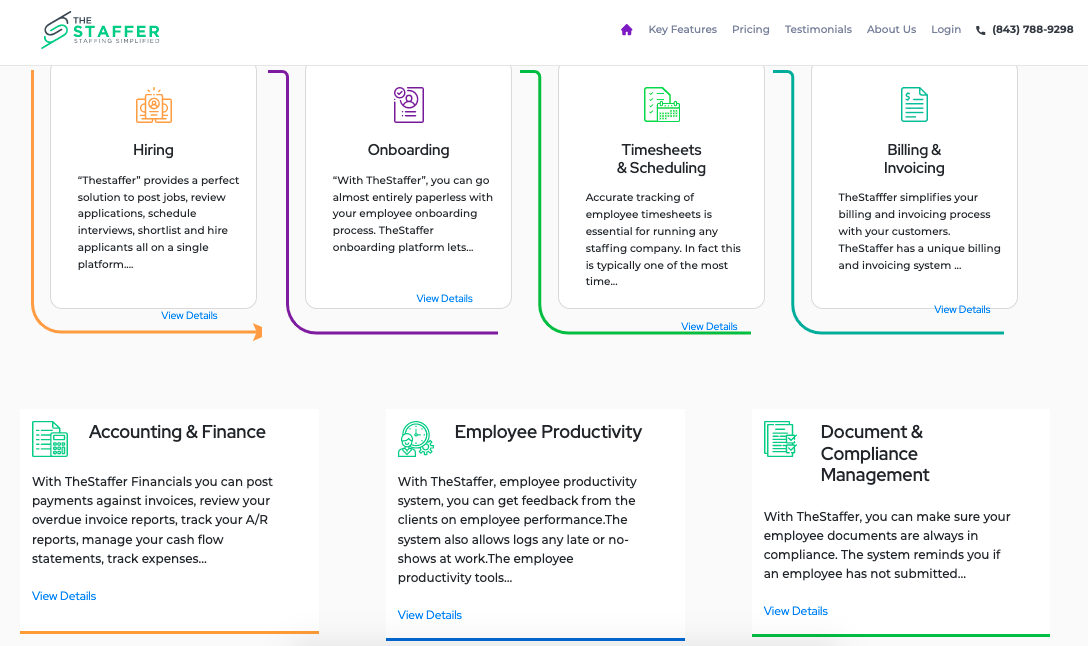This screenshot has width=1088, height=646.
Task: View Details for Billing & Invoicing
Action: point(962,309)
